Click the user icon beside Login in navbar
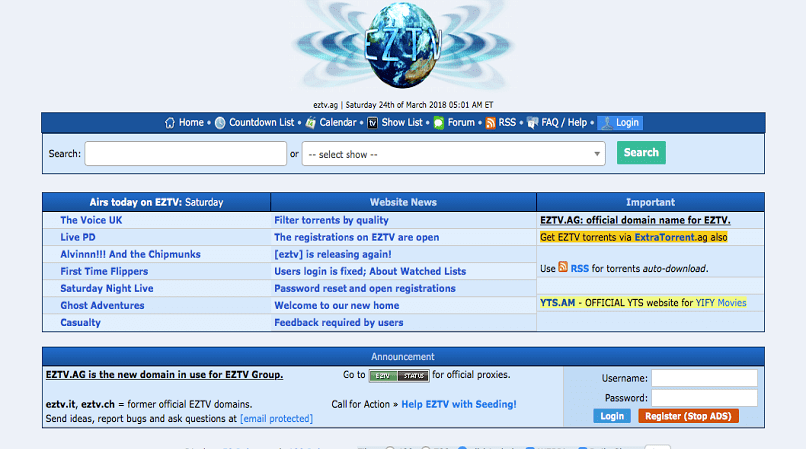806x449 pixels. coord(607,123)
